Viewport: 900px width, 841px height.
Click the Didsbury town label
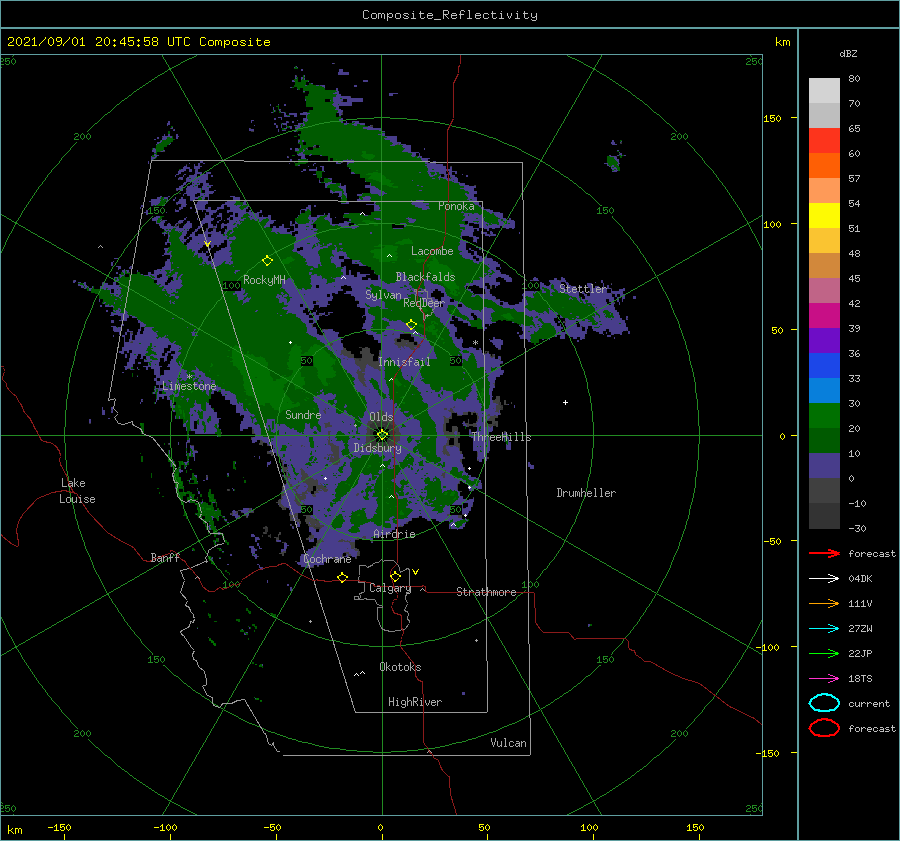tap(377, 448)
